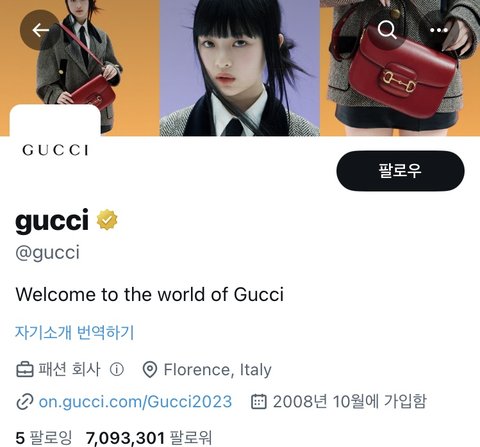480x447 pixels.
Task: Translate bio via 자기소개 번역하기
Action: (x=75, y=332)
